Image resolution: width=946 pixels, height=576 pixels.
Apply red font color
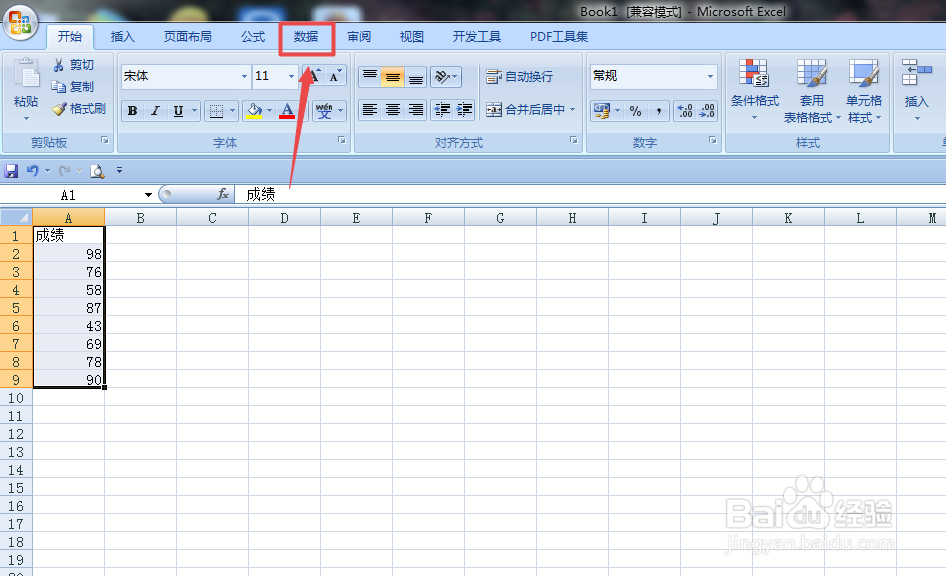287,111
